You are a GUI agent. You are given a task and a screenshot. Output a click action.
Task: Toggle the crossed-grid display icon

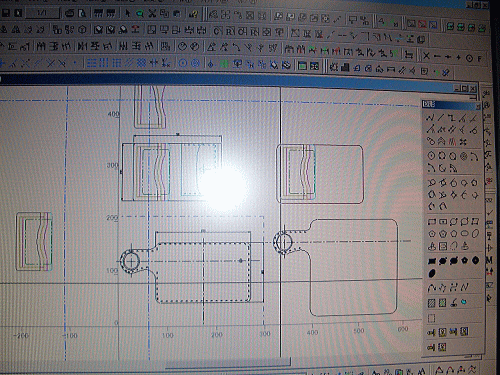pyautogui.click(x=142, y=63)
